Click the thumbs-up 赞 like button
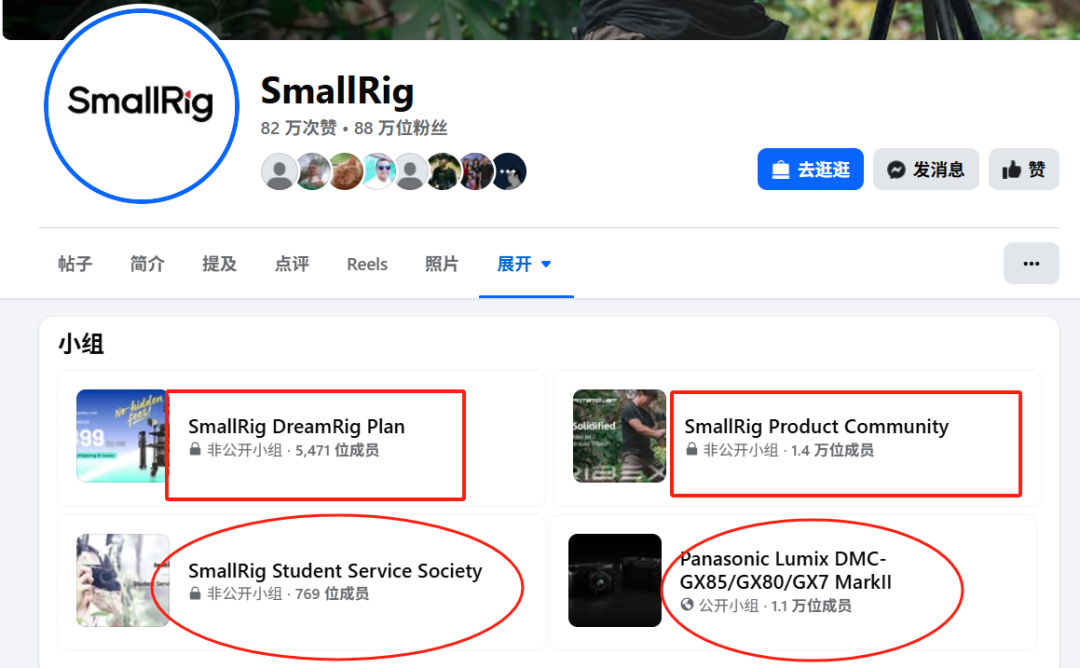Viewport: 1080px width, 668px height. pyautogui.click(x=1024, y=169)
